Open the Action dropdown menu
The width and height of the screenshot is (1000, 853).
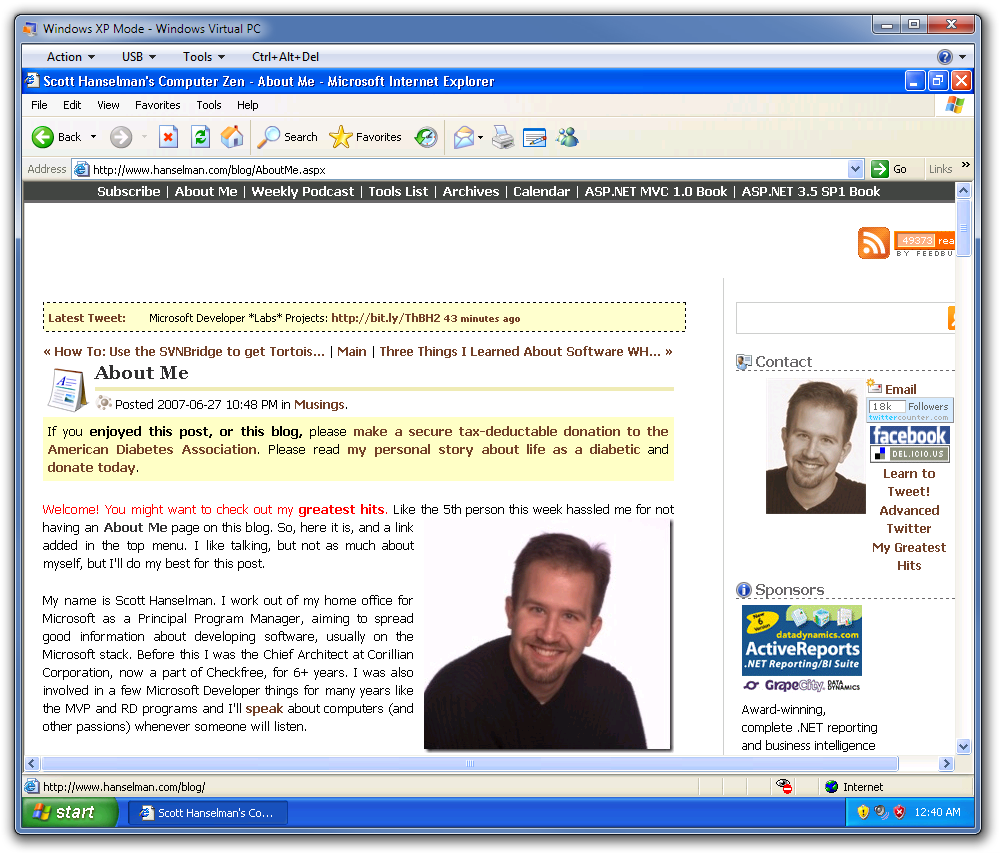(x=71, y=57)
